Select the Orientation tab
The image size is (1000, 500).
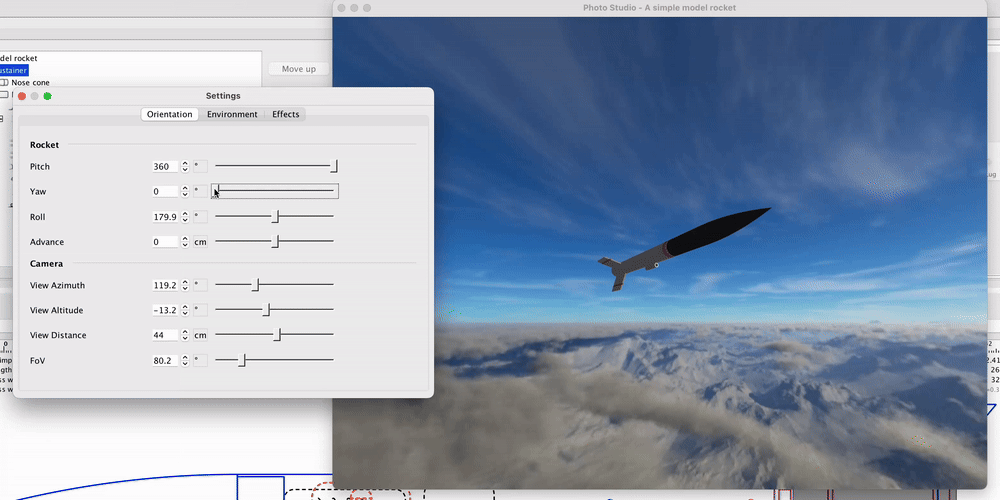tap(169, 115)
